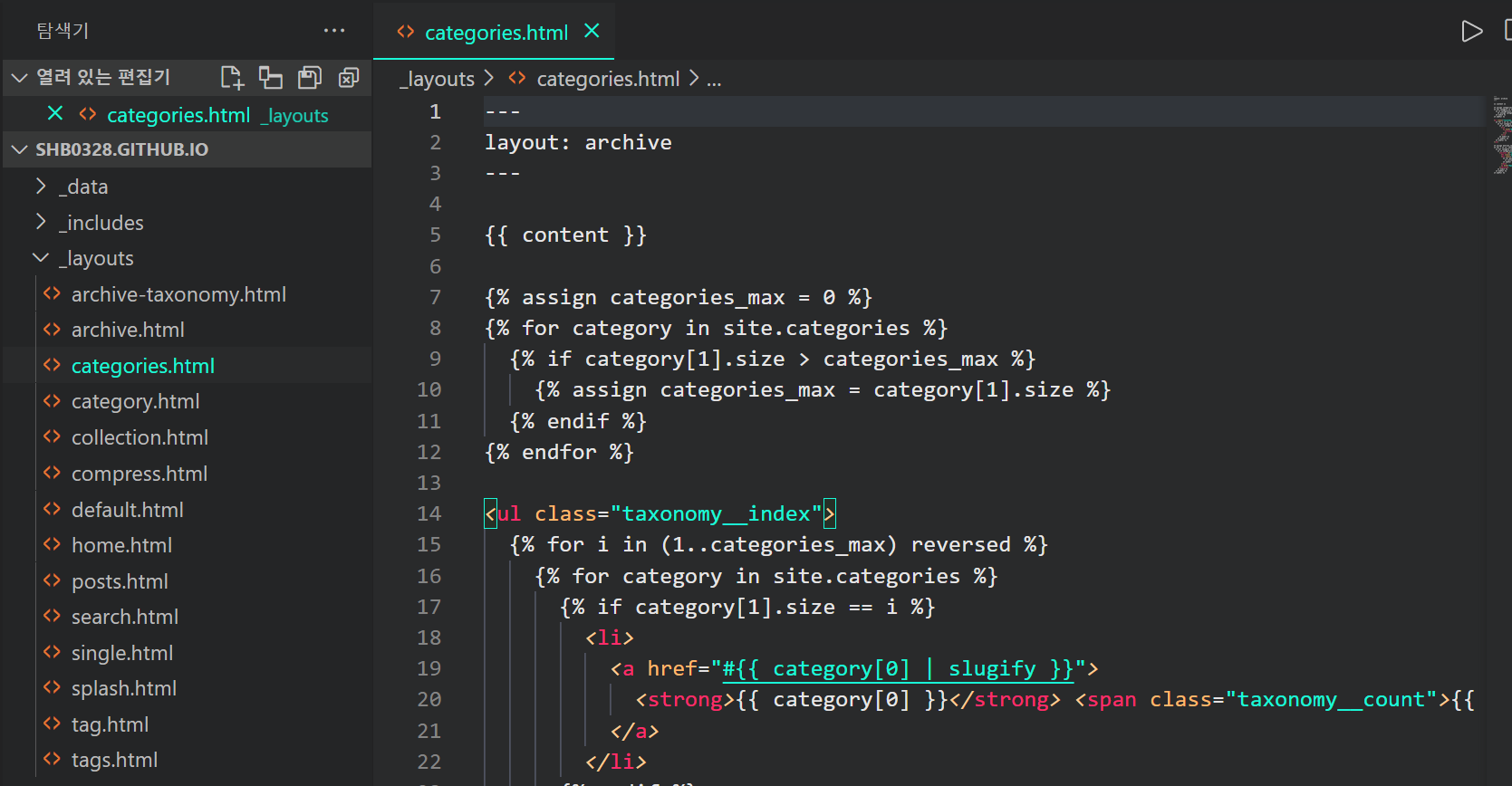Click 'layout: archive' text on line 2
This screenshot has width=1512, height=786.
coord(578,142)
